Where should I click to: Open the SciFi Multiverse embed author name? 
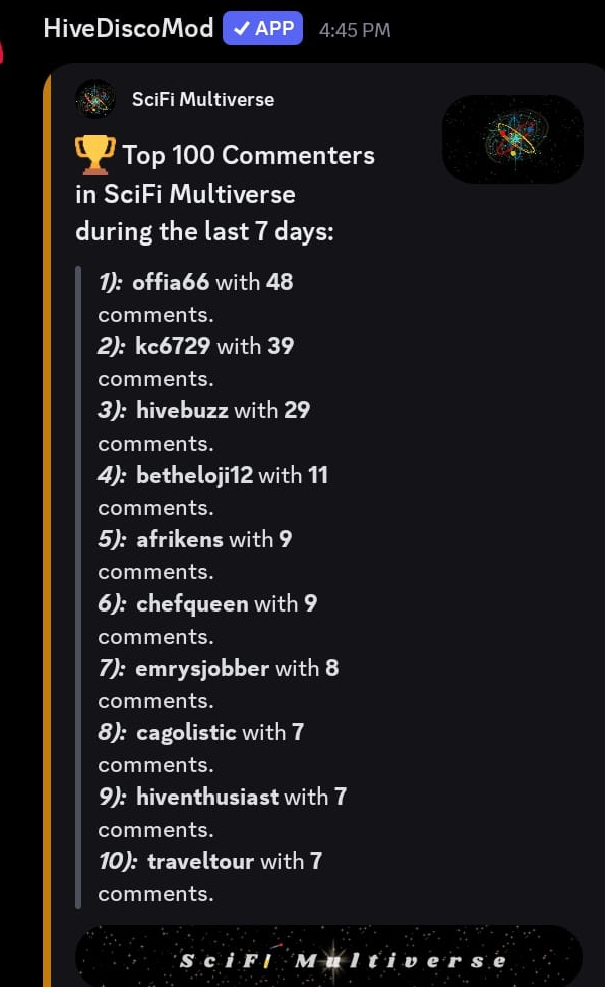tap(203, 99)
